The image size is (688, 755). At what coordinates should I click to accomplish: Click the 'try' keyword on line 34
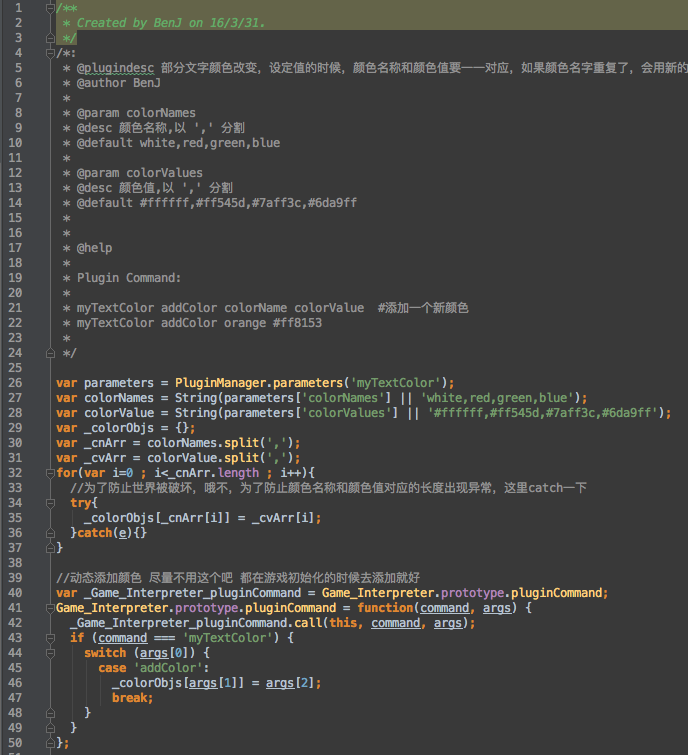coord(80,503)
